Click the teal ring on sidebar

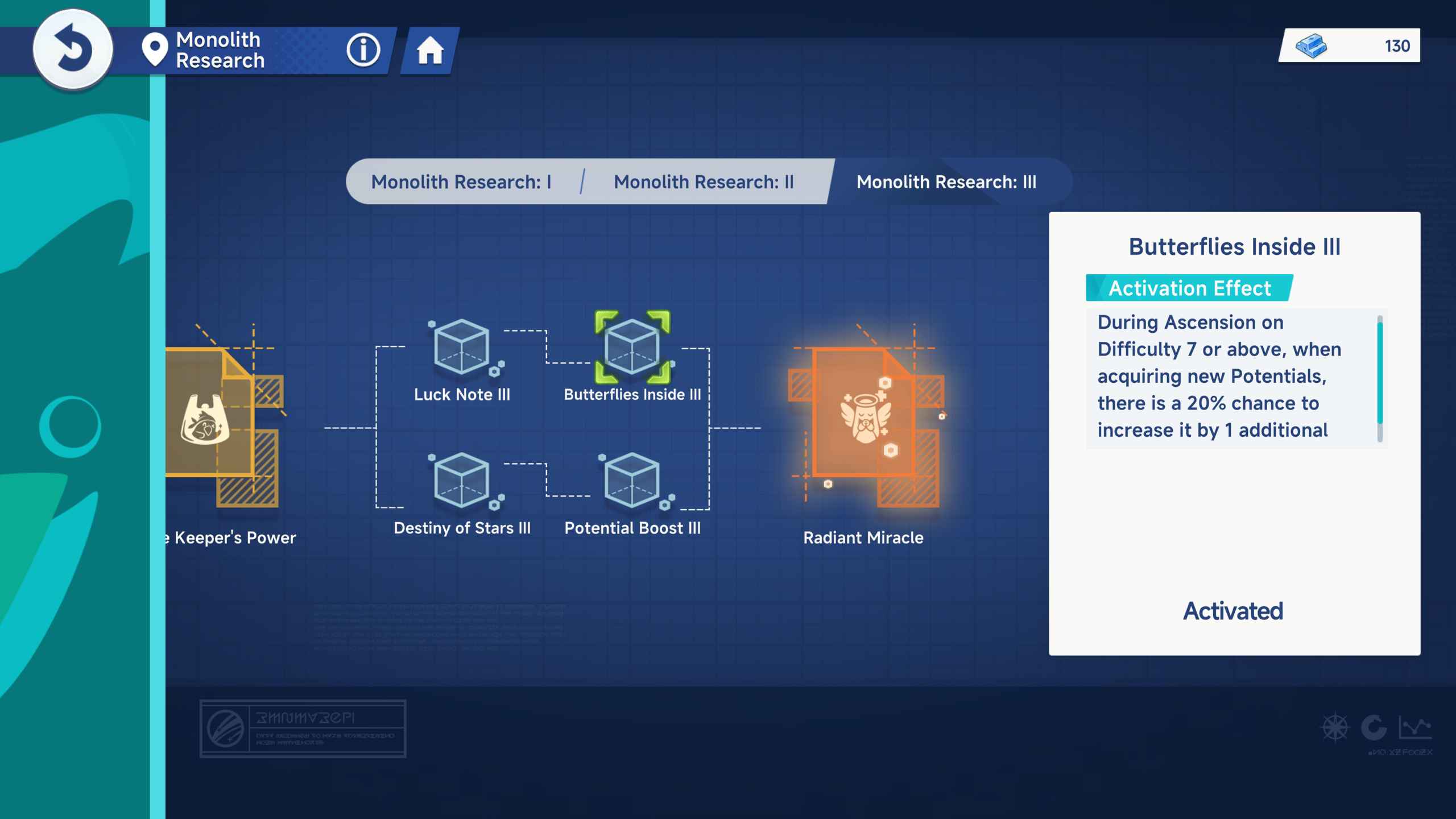71,427
